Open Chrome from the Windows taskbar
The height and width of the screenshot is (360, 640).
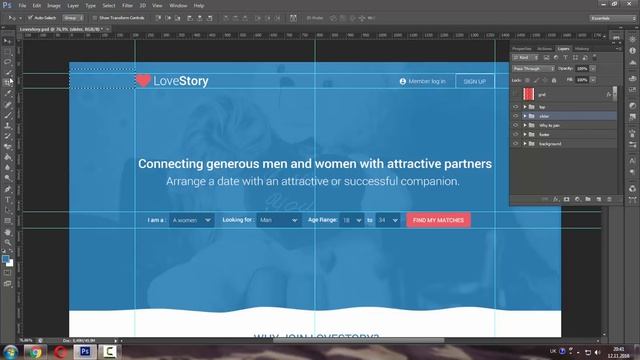coord(35,351)
